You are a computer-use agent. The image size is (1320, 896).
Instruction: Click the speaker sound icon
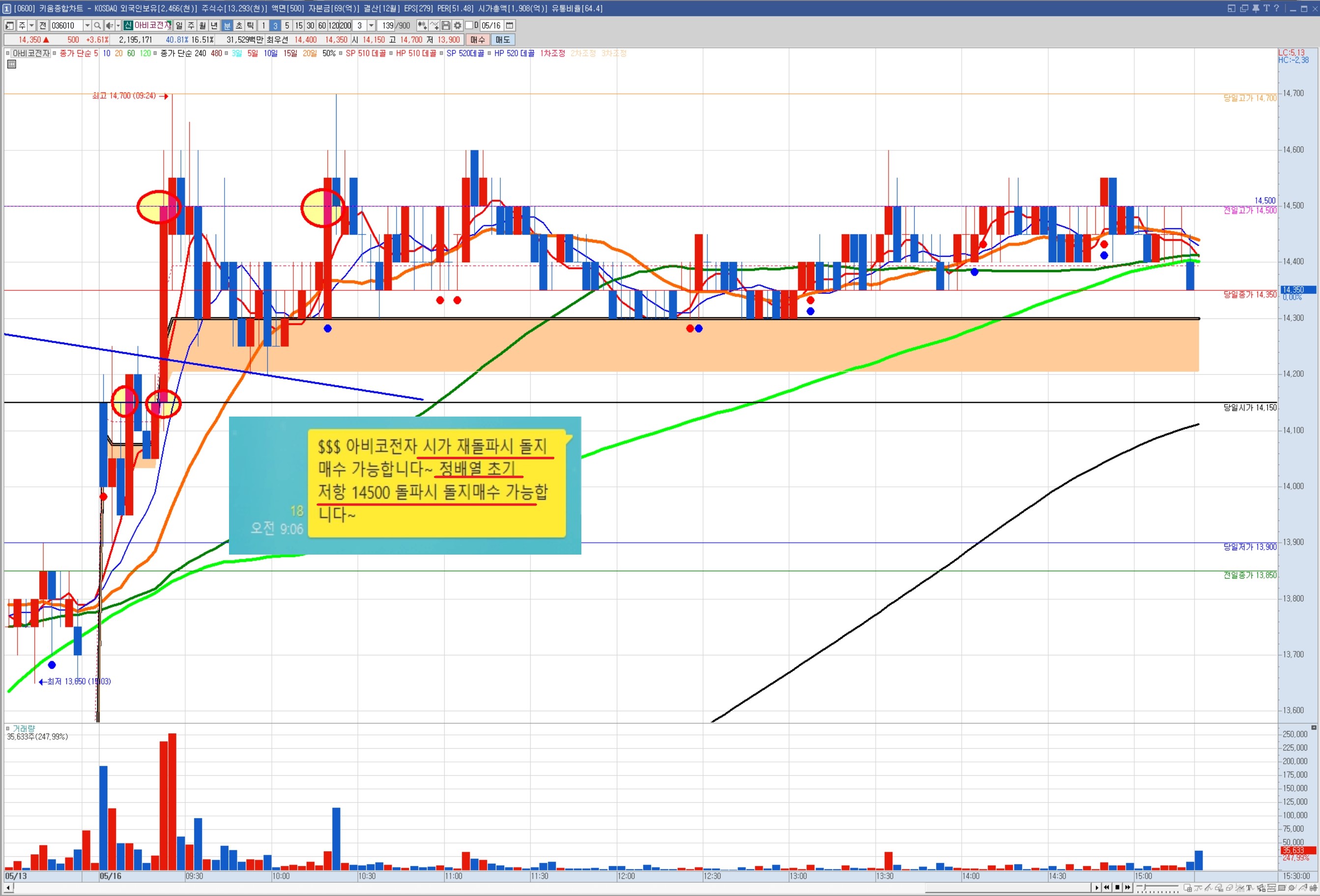[109, 26]
